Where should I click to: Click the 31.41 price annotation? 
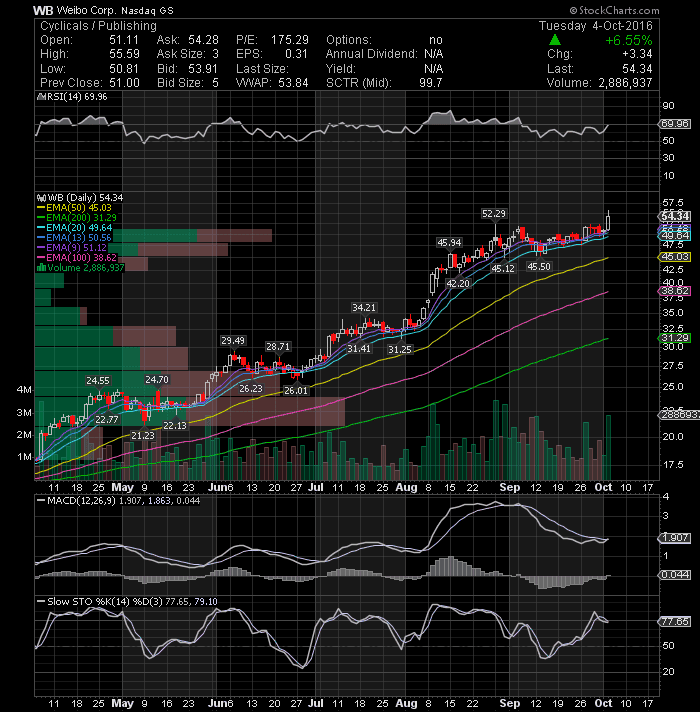coord(359,349)
